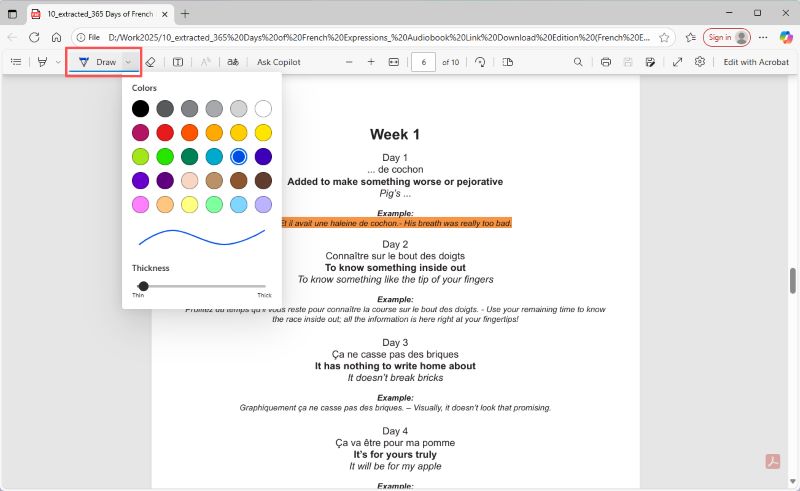800x491 pixels.
Task: Open the table of contents panel
Action: click(15, 62)
